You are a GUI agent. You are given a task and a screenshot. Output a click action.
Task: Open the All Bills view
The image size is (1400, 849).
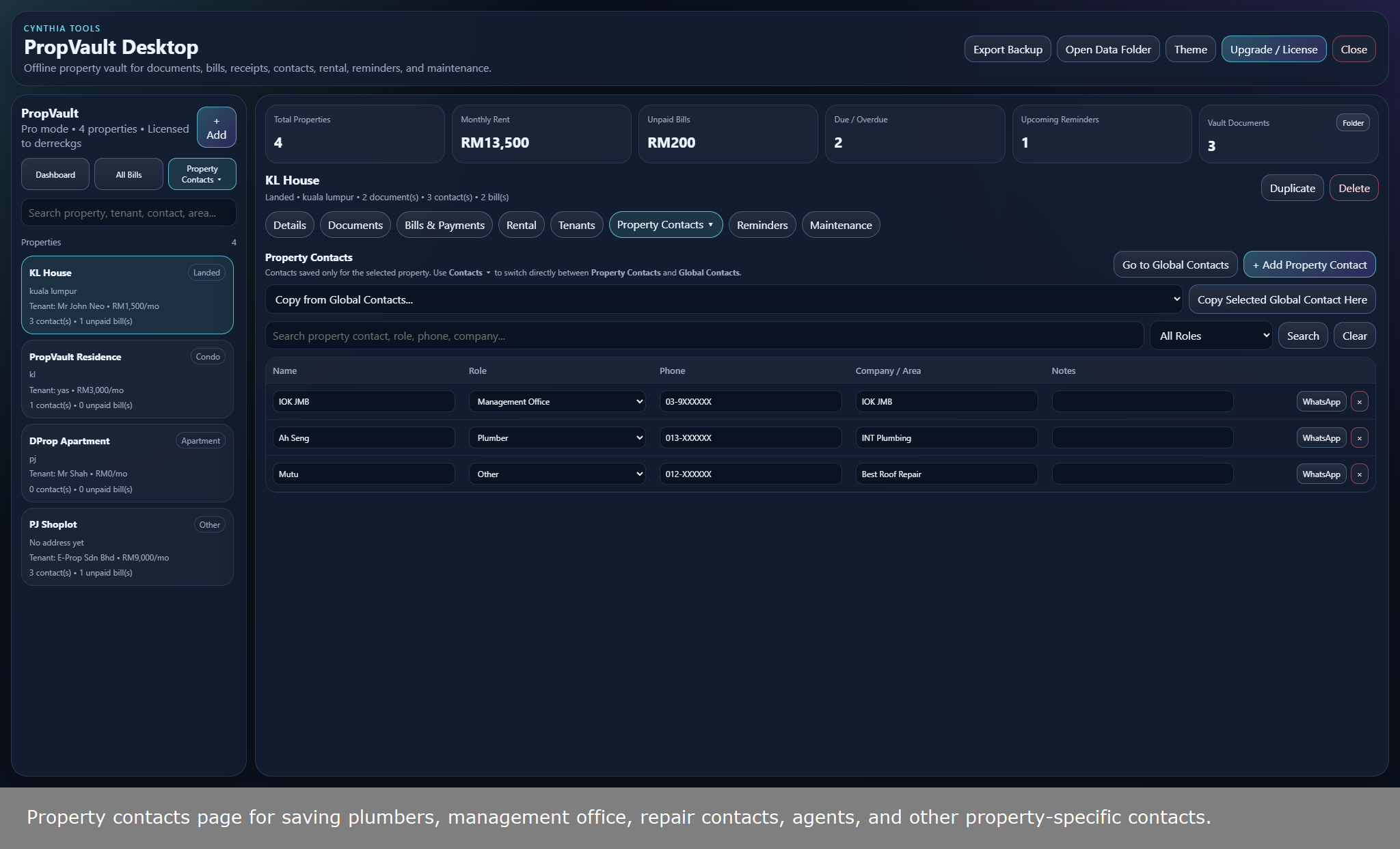(x=129, y=174)
